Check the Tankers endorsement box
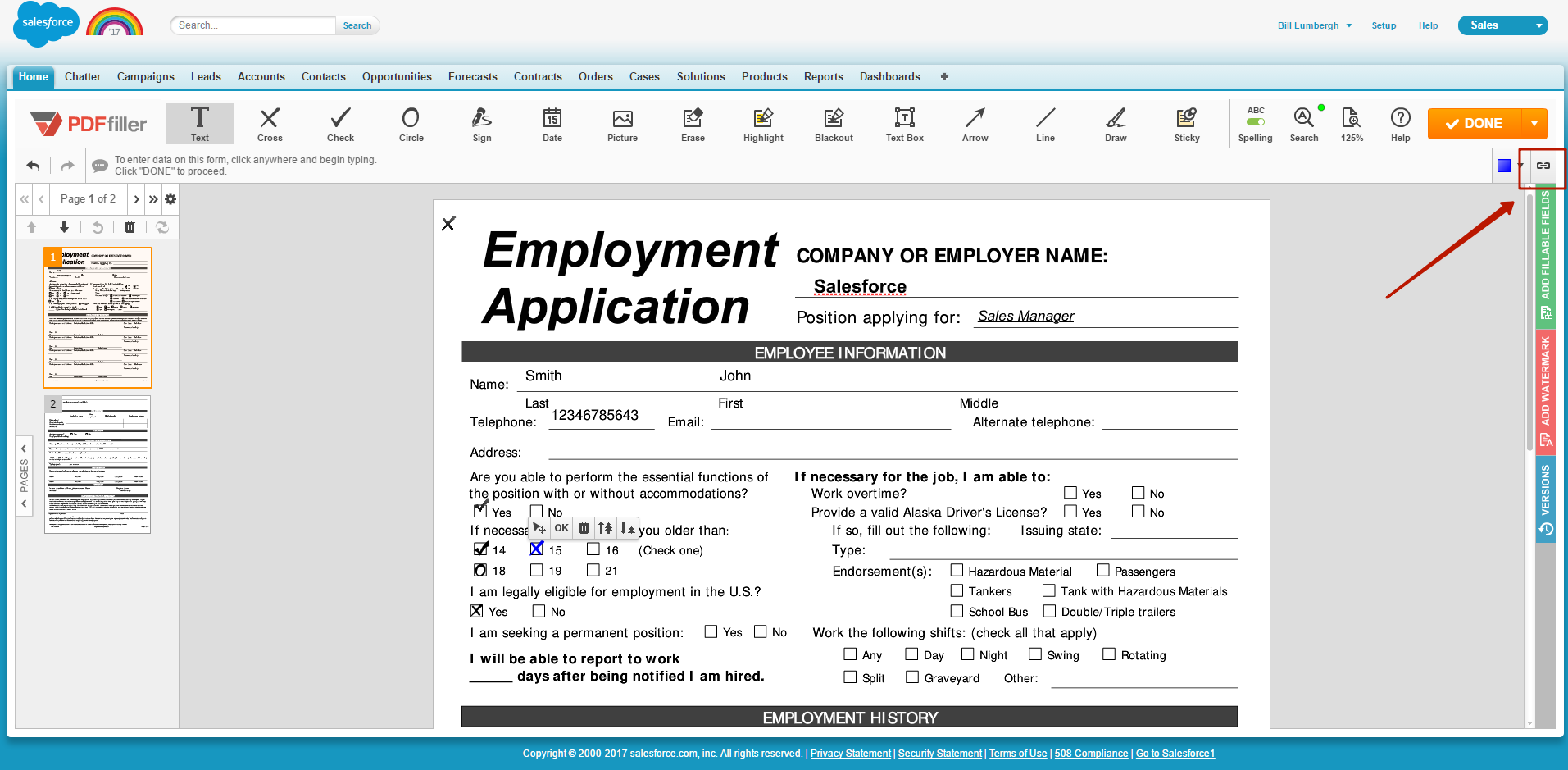1568x770 pixels. [x=957, y=590]
